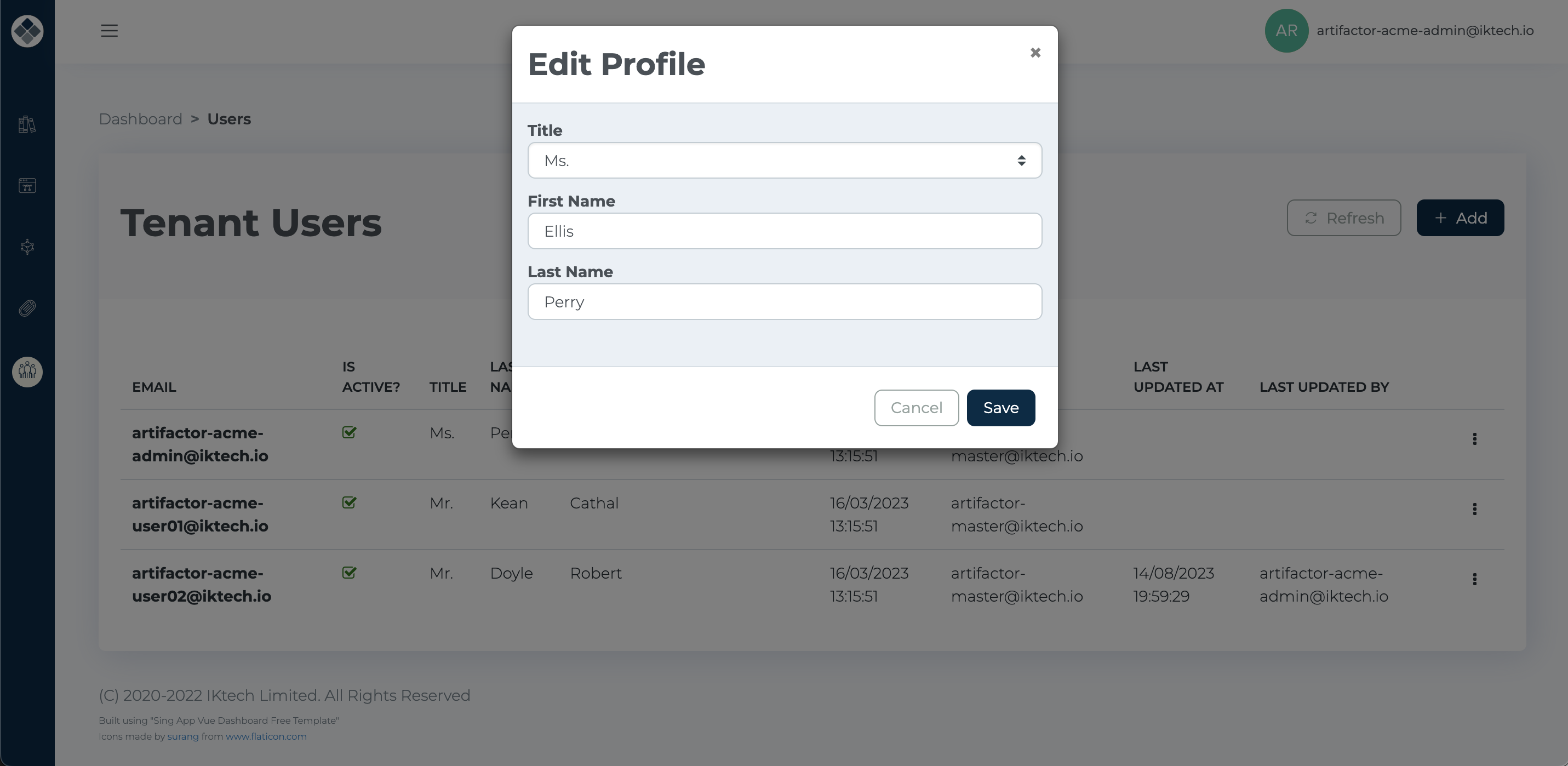This screenshot has width=1568, height=766.
Task: Click the diamond app logo at top left
Action: [27, 31]
